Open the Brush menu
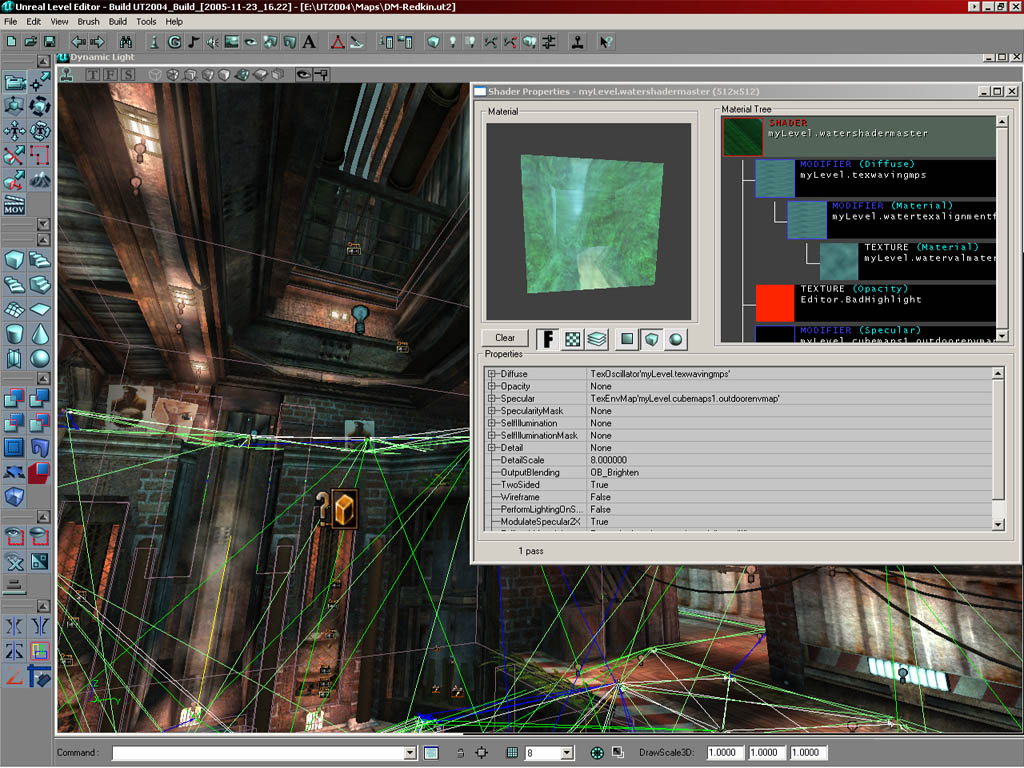 [x=88, y=22]
